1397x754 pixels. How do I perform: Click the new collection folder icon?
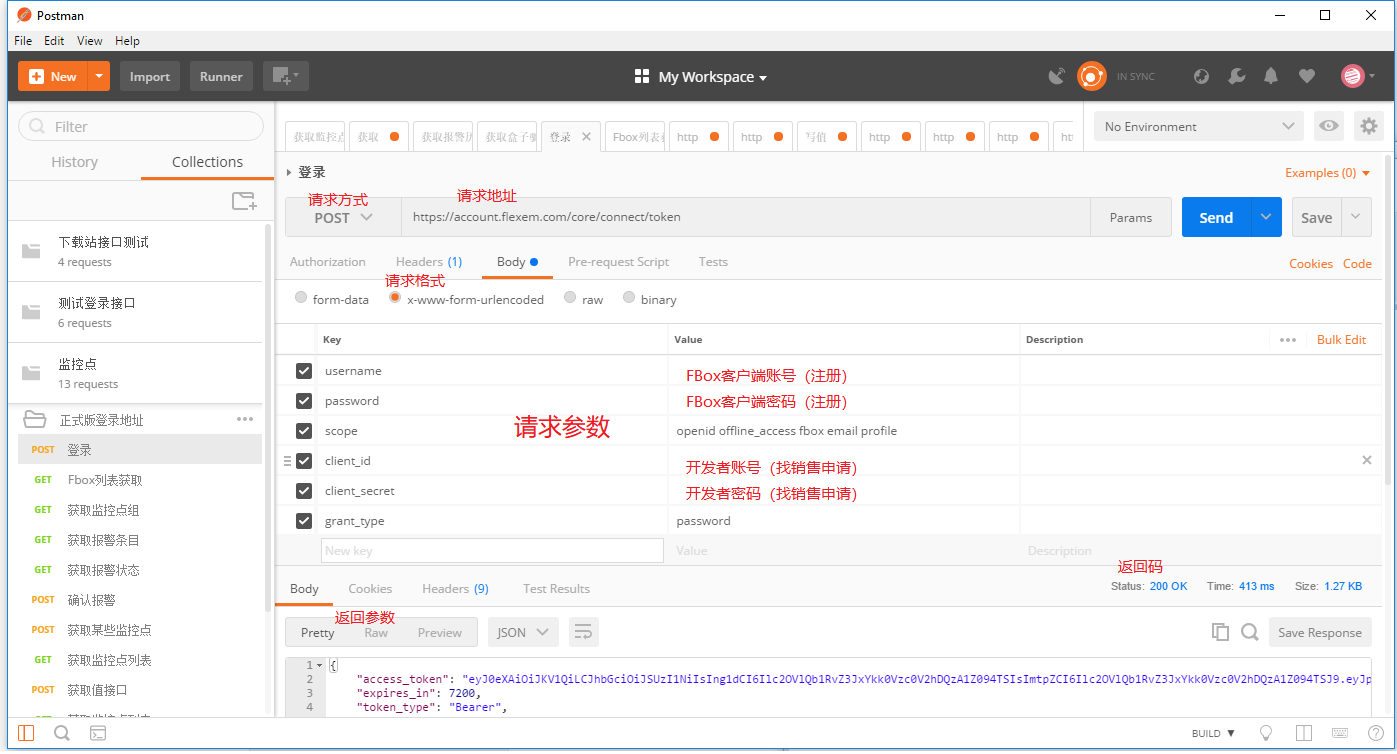point(244,201)
